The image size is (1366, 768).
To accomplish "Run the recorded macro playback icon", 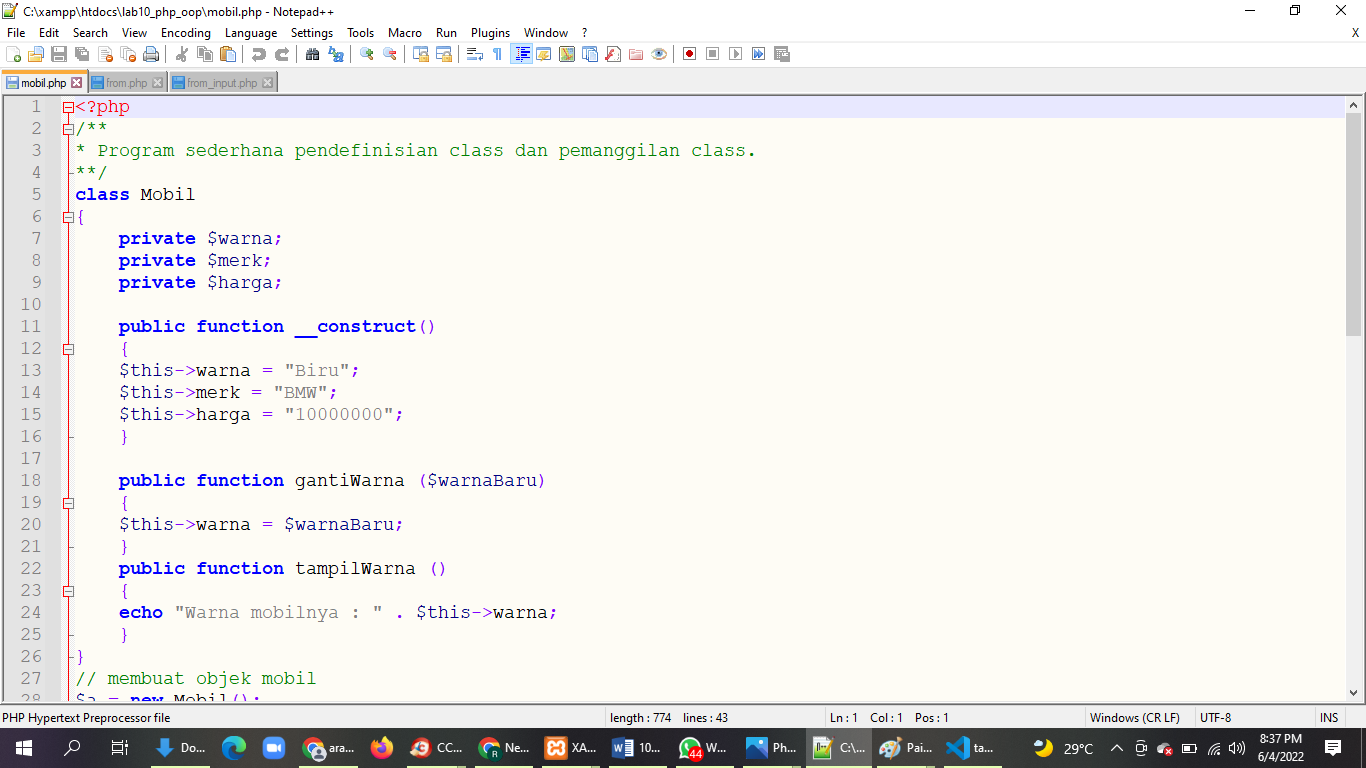I will (735, 54).
